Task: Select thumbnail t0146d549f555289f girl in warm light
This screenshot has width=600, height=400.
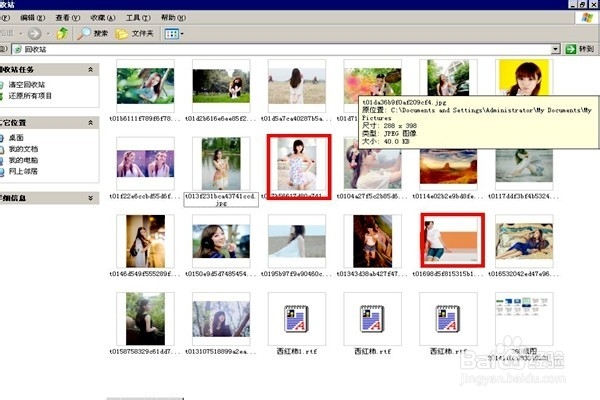Action: pos(145,241)
